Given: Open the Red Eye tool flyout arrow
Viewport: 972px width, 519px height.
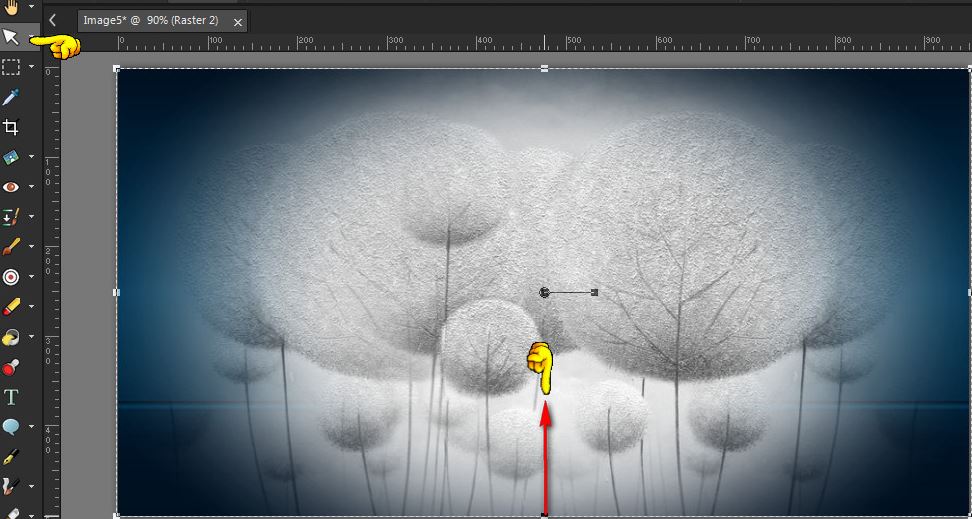Looking at the screenshot, I should tap(32, 187).
